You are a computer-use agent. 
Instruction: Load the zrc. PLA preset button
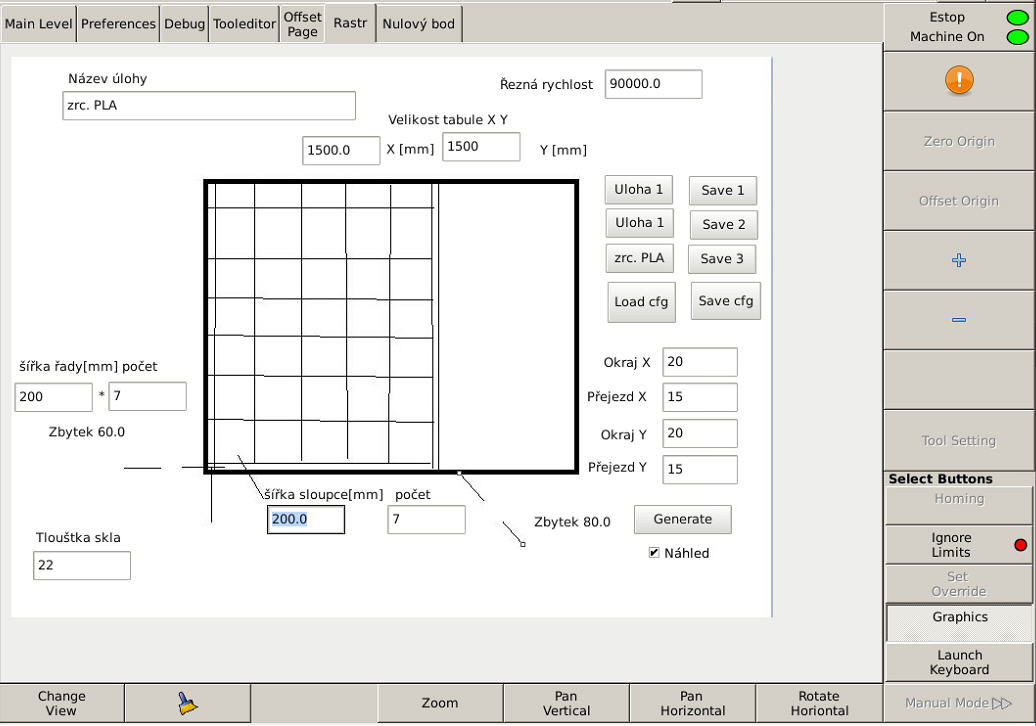639,258
